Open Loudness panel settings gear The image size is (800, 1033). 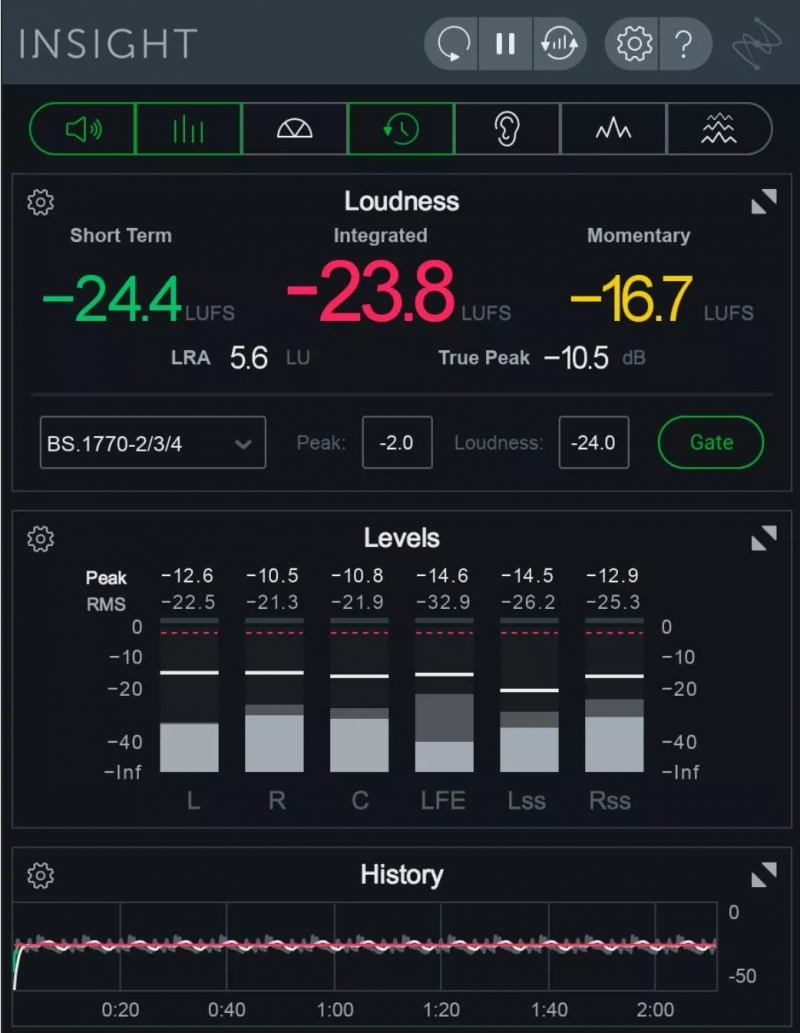40,202
